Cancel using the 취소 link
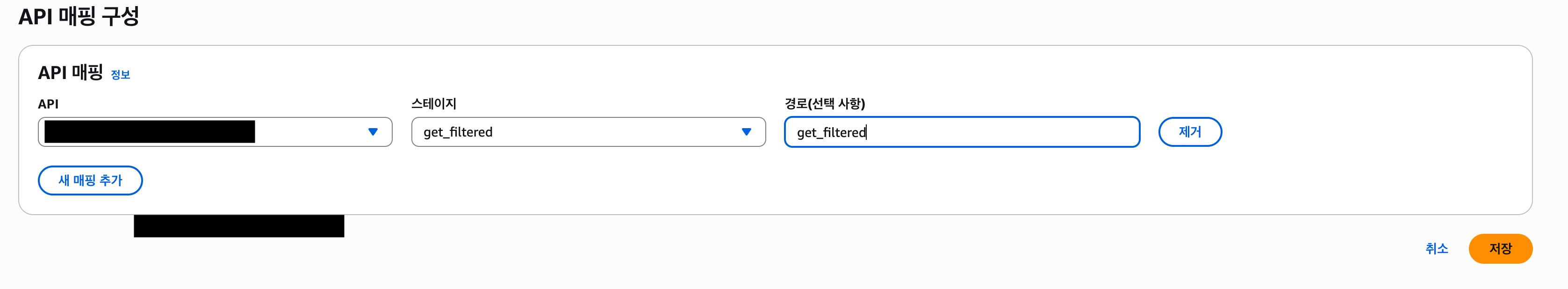Viewport: 1568px width, 289px height. 1436,249
